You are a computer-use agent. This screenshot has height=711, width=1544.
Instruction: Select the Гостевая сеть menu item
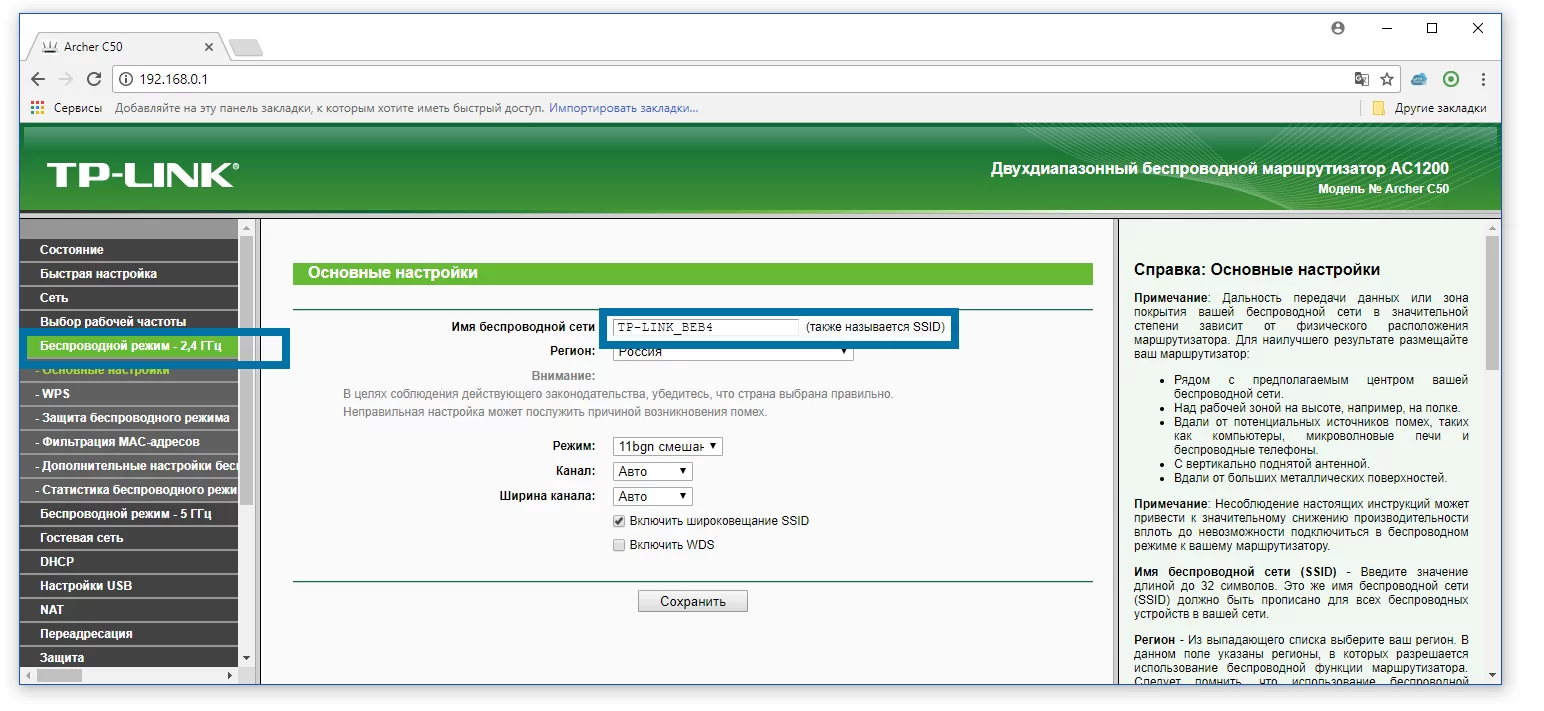pyautogui.click(x=82, y=538)
